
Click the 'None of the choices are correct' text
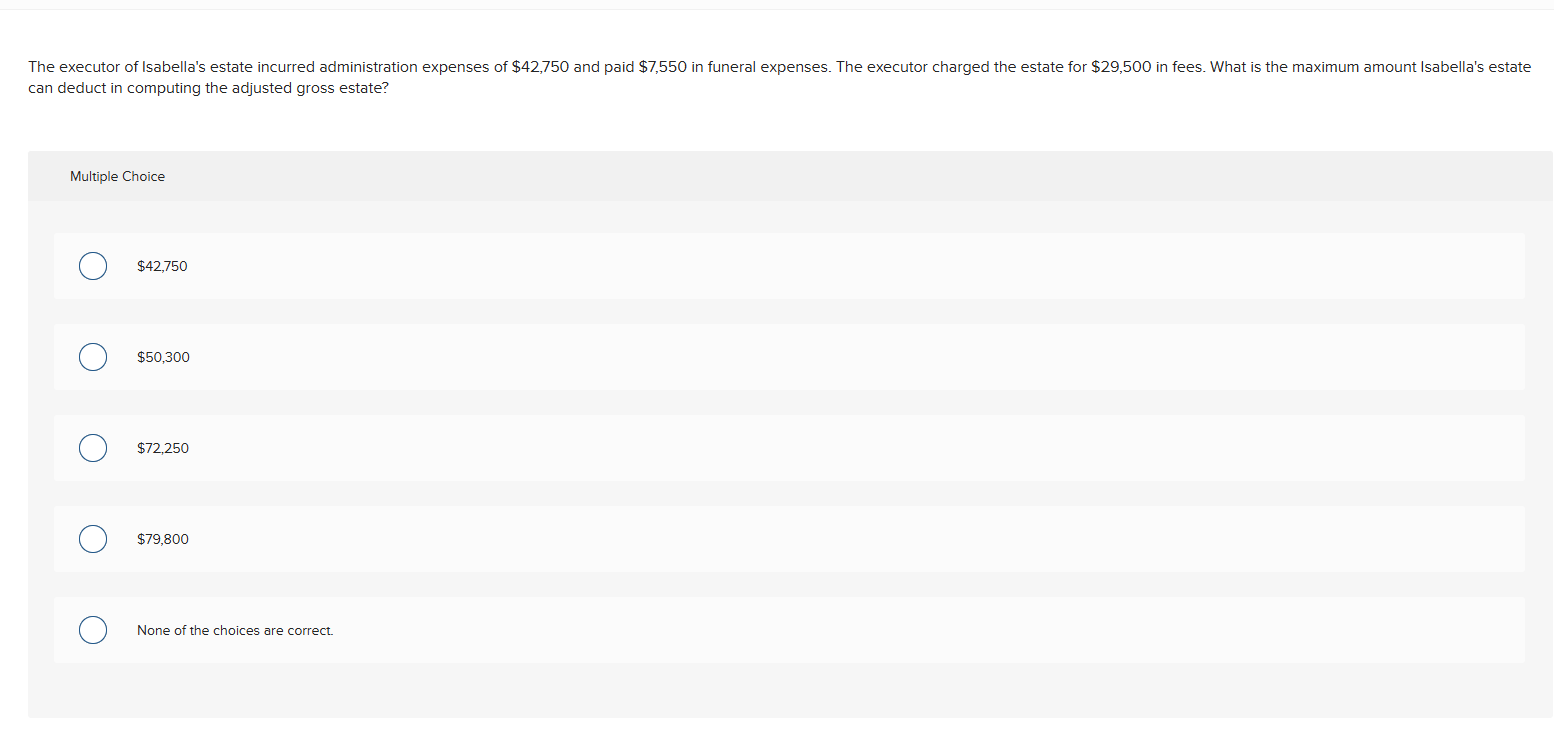pyautogui.click(x=236, y=630)
